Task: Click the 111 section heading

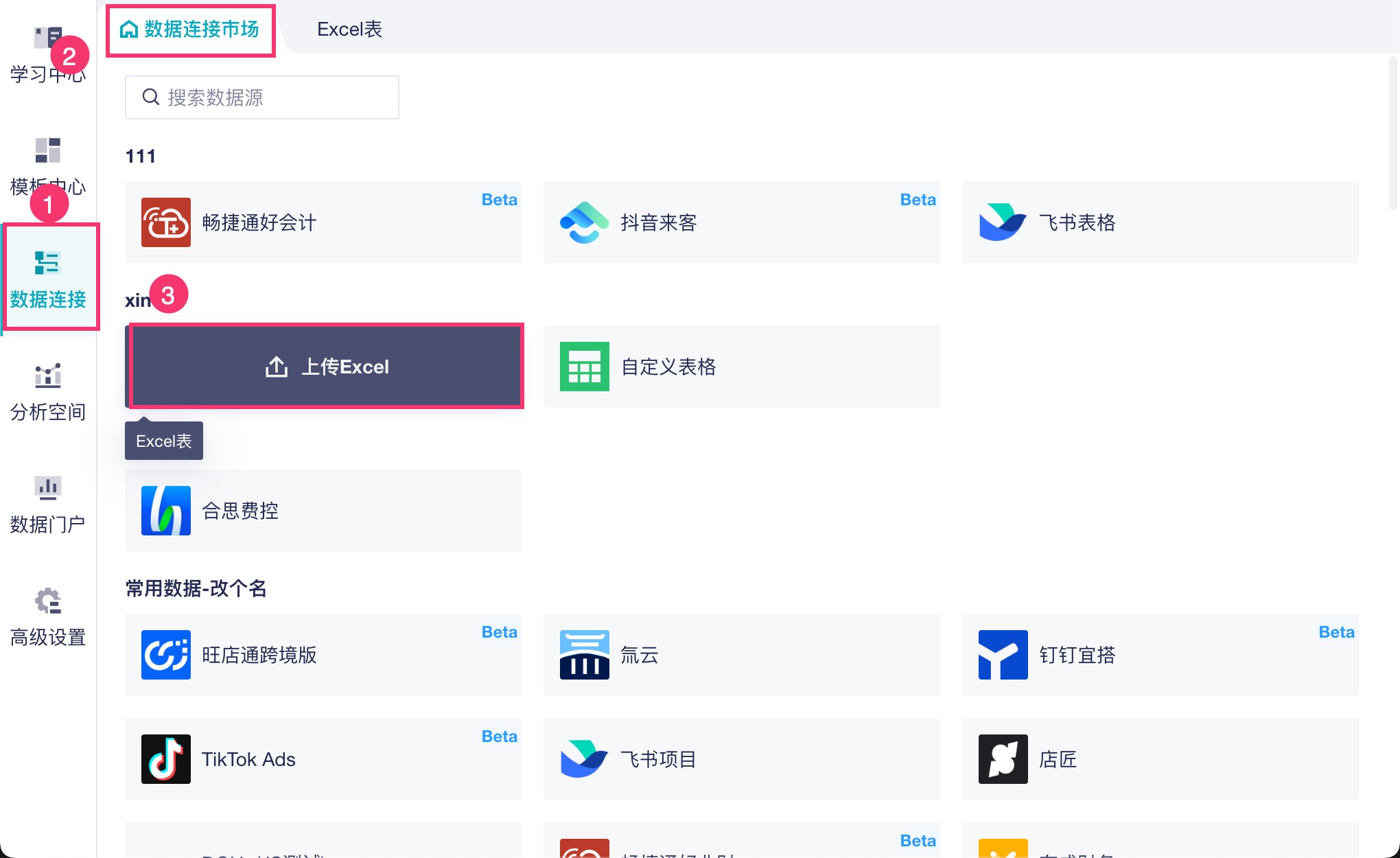Action: (141, 156)
